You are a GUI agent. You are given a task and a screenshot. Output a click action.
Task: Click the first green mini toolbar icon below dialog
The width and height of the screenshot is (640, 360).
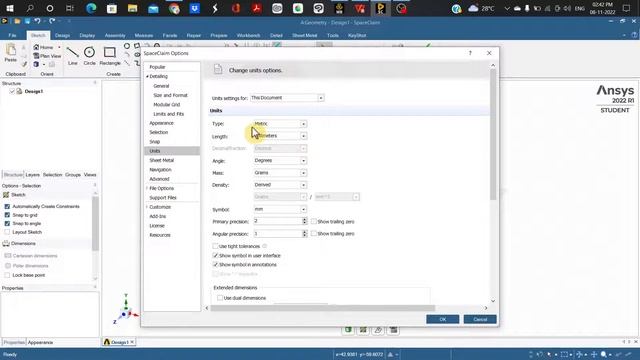coord(348,330)
